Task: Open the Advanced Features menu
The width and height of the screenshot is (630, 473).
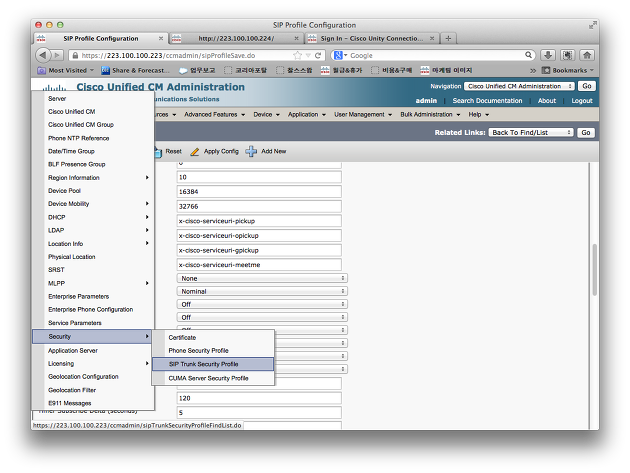Action: tap(215, 115)
